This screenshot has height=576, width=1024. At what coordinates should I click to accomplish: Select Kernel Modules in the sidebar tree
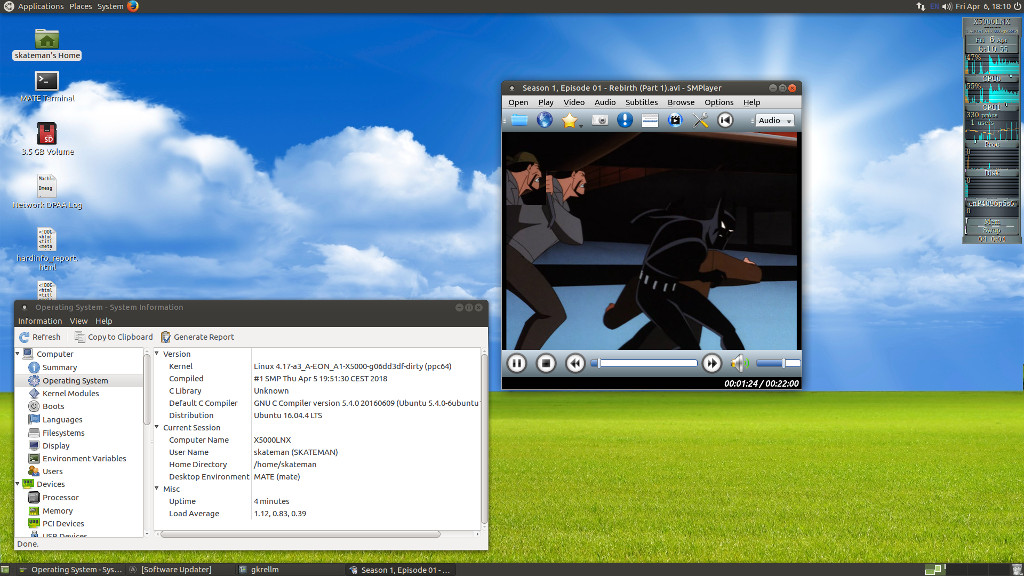coord(70,393)
